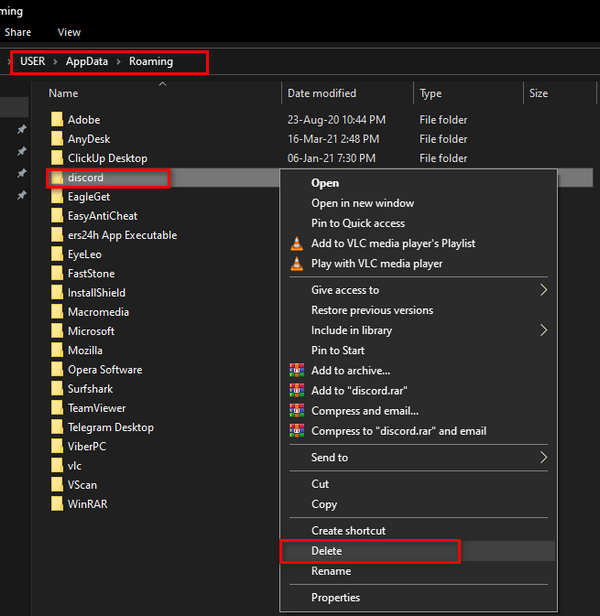Click the InstallShield folder icon
This screenshot has width=600, height=616.
point(57,293)
